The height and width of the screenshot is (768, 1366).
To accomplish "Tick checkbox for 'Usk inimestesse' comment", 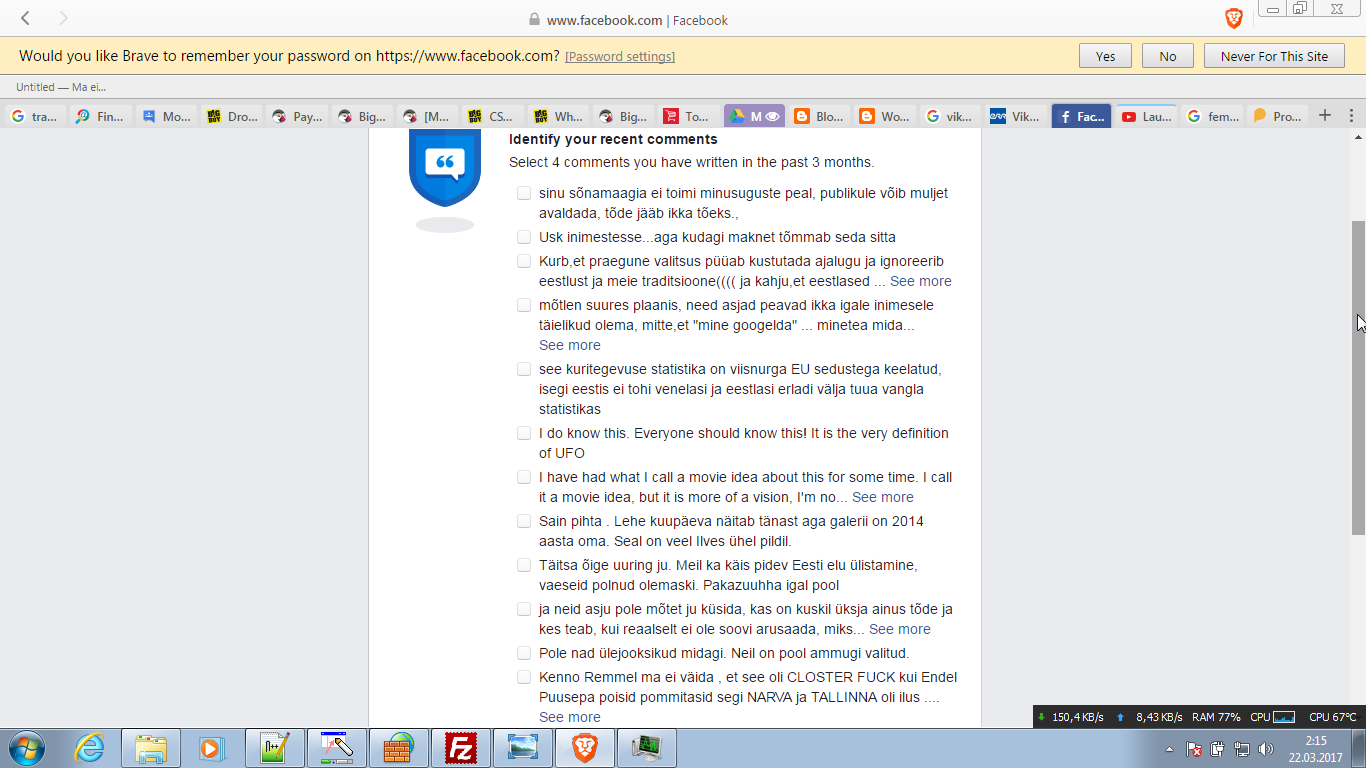I will pyautogui.click(x=524, y=237).
